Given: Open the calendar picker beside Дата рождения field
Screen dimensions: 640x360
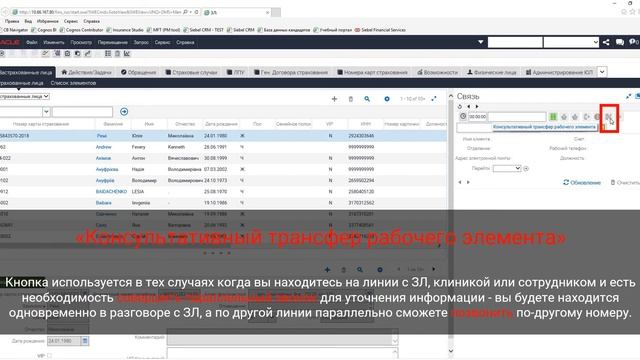Looking at the screenshot, I should [x=85, y=340].
